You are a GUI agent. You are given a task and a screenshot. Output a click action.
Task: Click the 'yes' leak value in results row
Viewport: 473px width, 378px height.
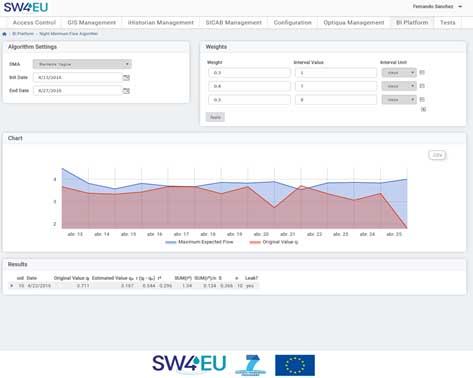tap(250, 286)
